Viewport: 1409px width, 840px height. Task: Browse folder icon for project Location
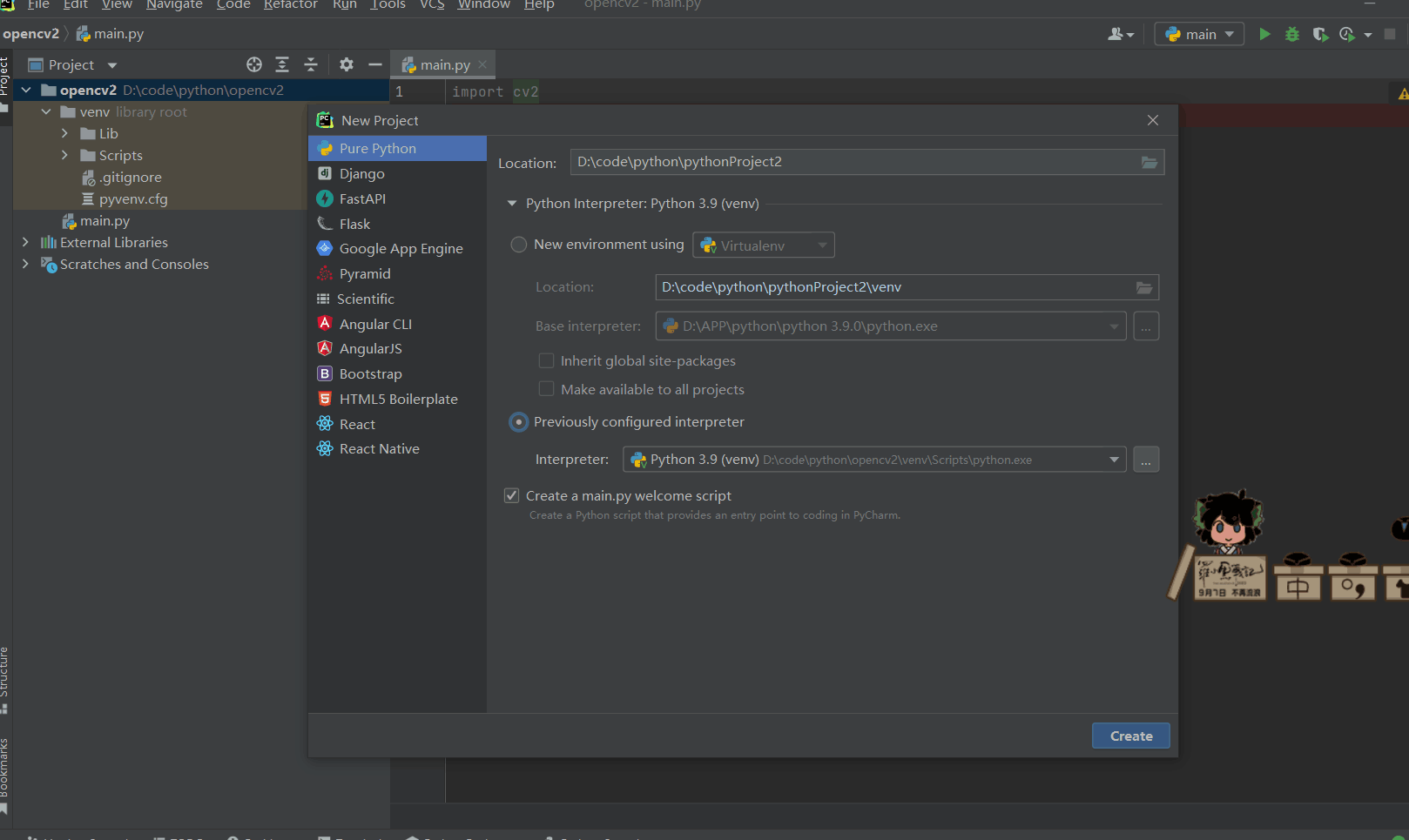[x=1149, y=162]
